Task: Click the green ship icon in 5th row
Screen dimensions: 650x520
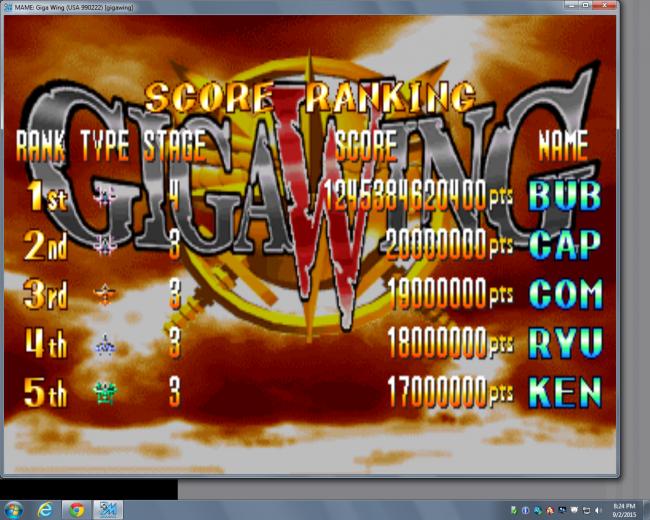Action: (105, 392)
